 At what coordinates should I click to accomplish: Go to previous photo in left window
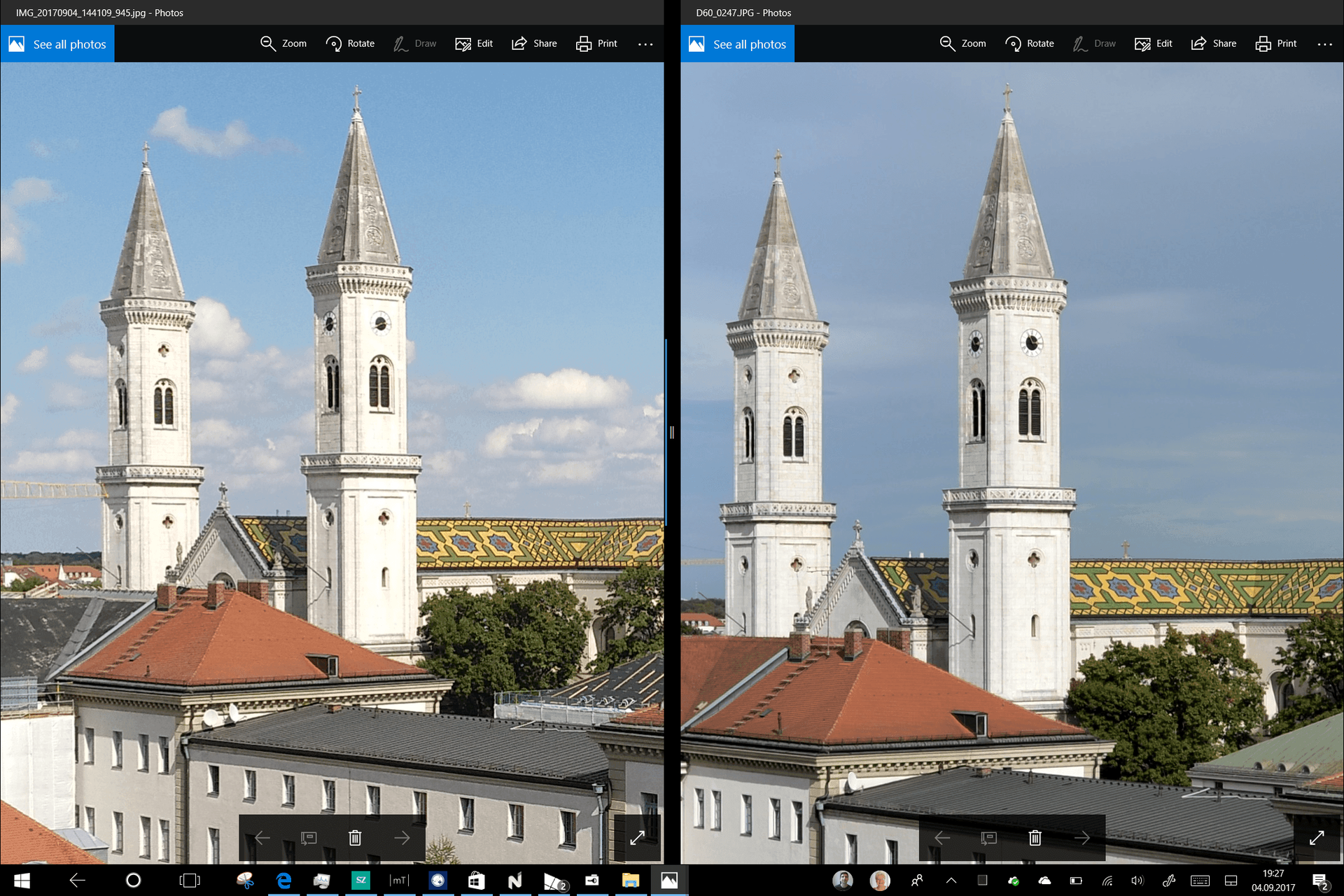pos(262,838)
